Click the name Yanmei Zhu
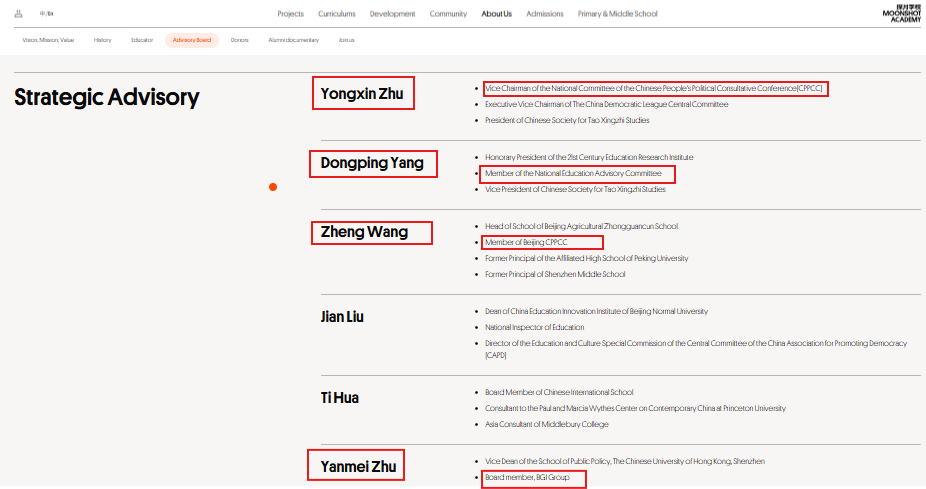This screenshot has width=926, height=489. [x=358, y=467]
